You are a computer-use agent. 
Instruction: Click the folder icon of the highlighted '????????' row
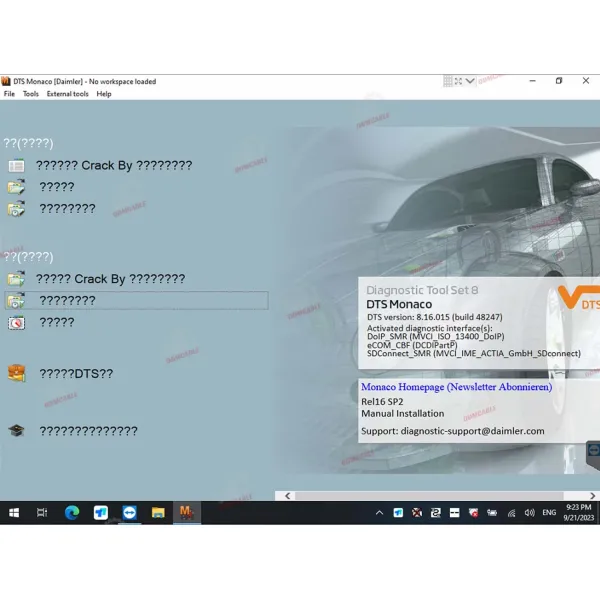(x=16, y=301)
